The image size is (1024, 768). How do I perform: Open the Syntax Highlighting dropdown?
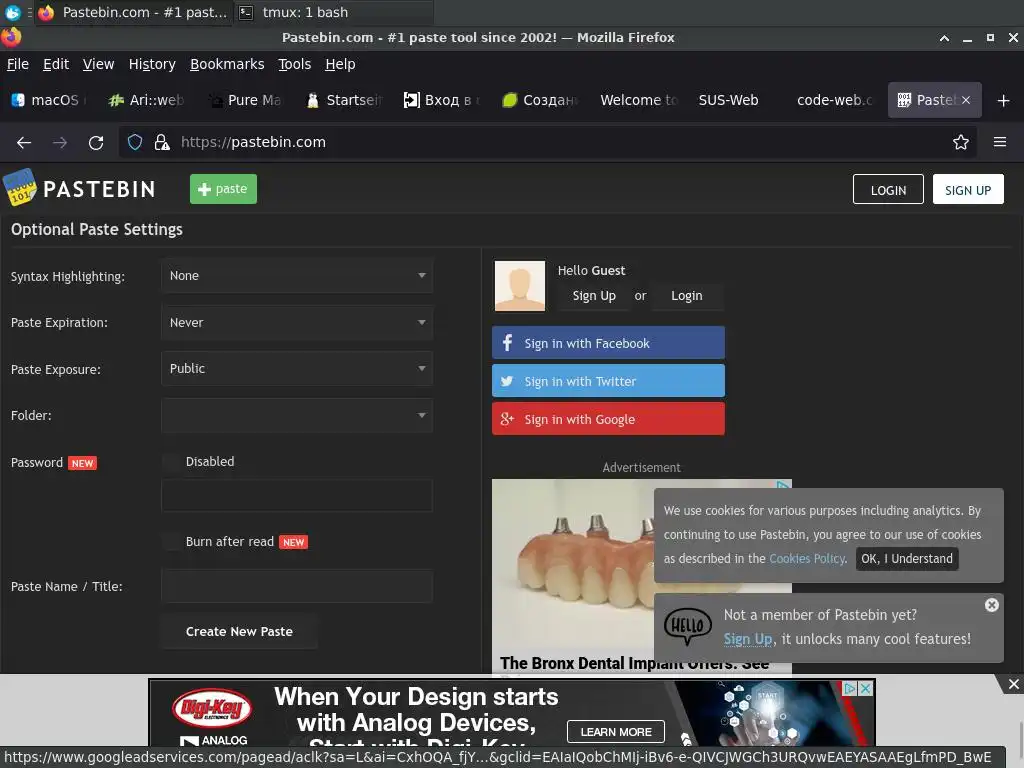point(297,276)
